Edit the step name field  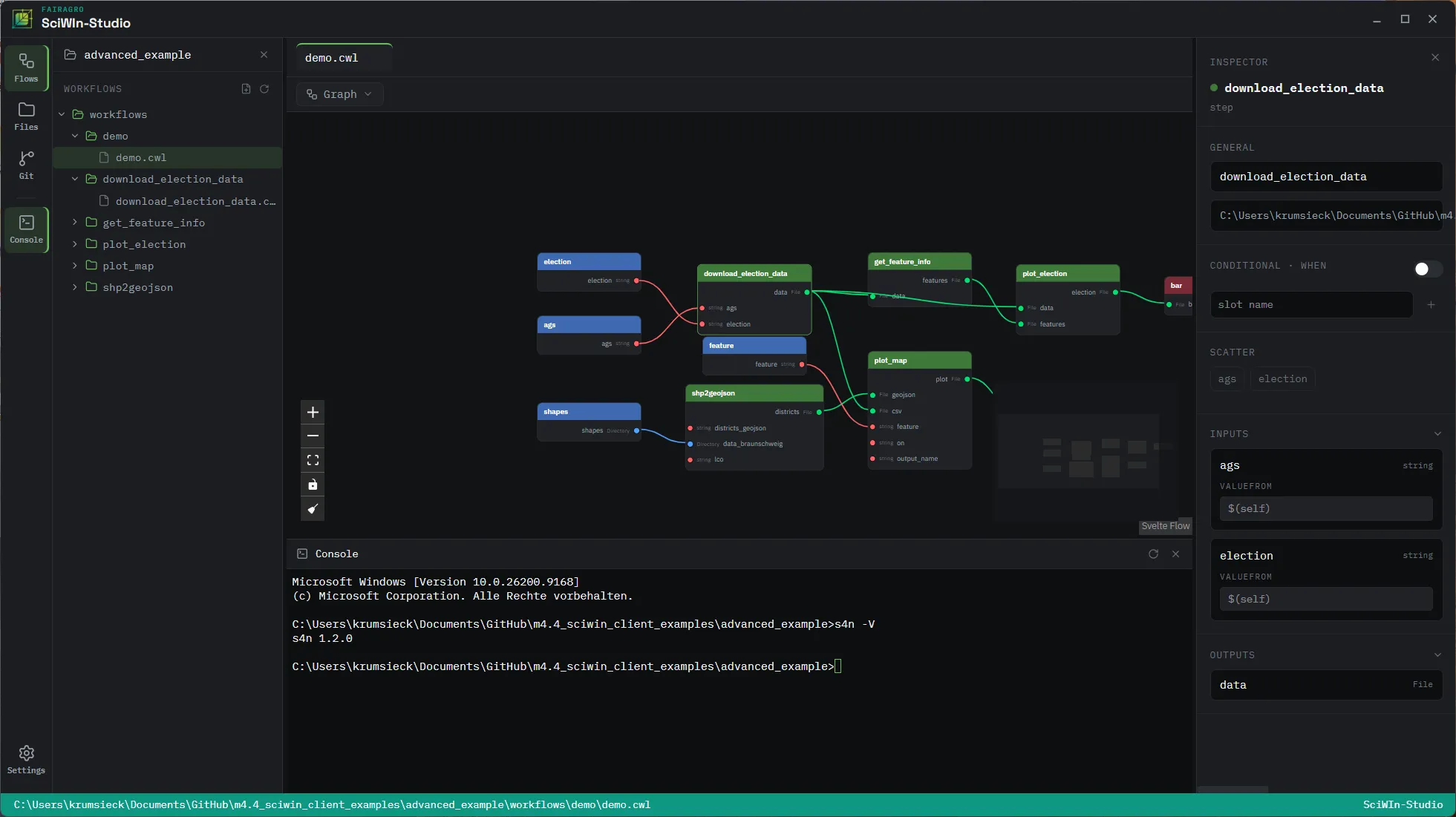point(1326,177)
